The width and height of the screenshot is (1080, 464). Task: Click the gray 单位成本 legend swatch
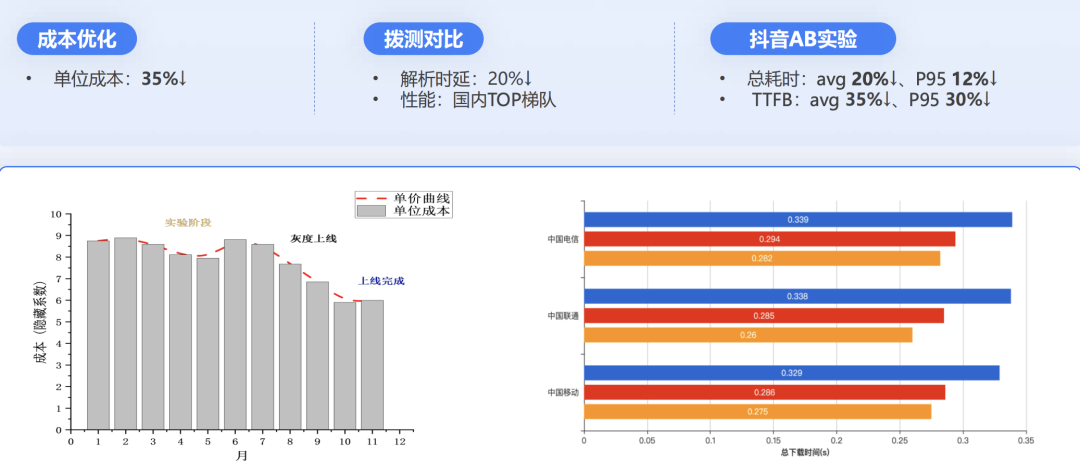click(x=373, y=211)
